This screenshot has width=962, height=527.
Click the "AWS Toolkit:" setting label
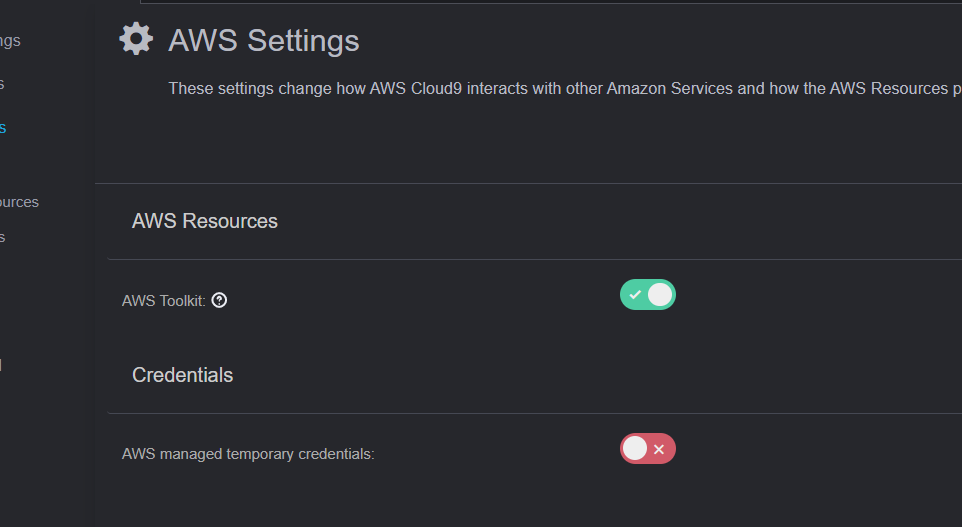tap(164, 301)
